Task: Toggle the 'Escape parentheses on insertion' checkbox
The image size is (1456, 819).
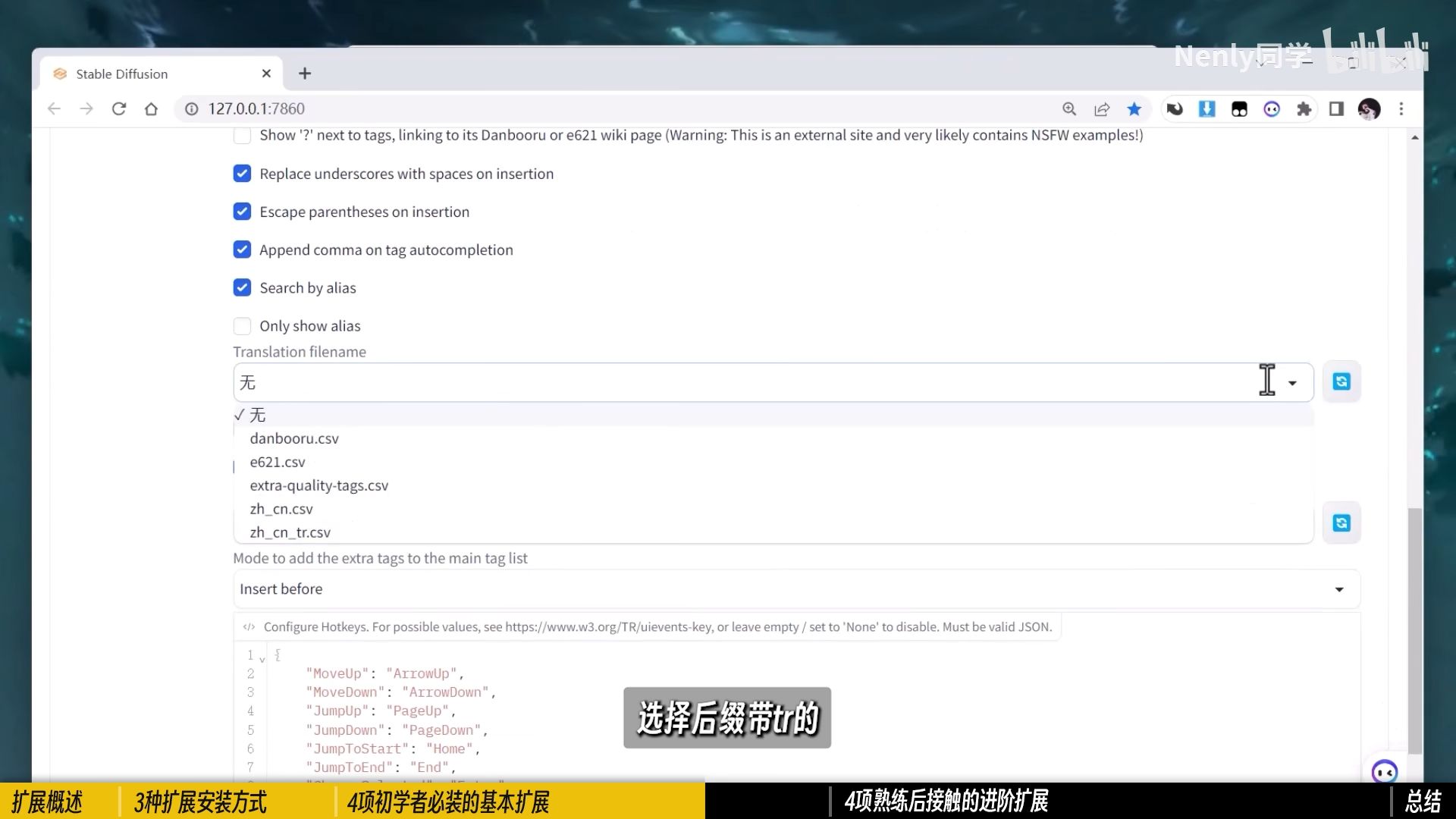Action: coord(241,211)
